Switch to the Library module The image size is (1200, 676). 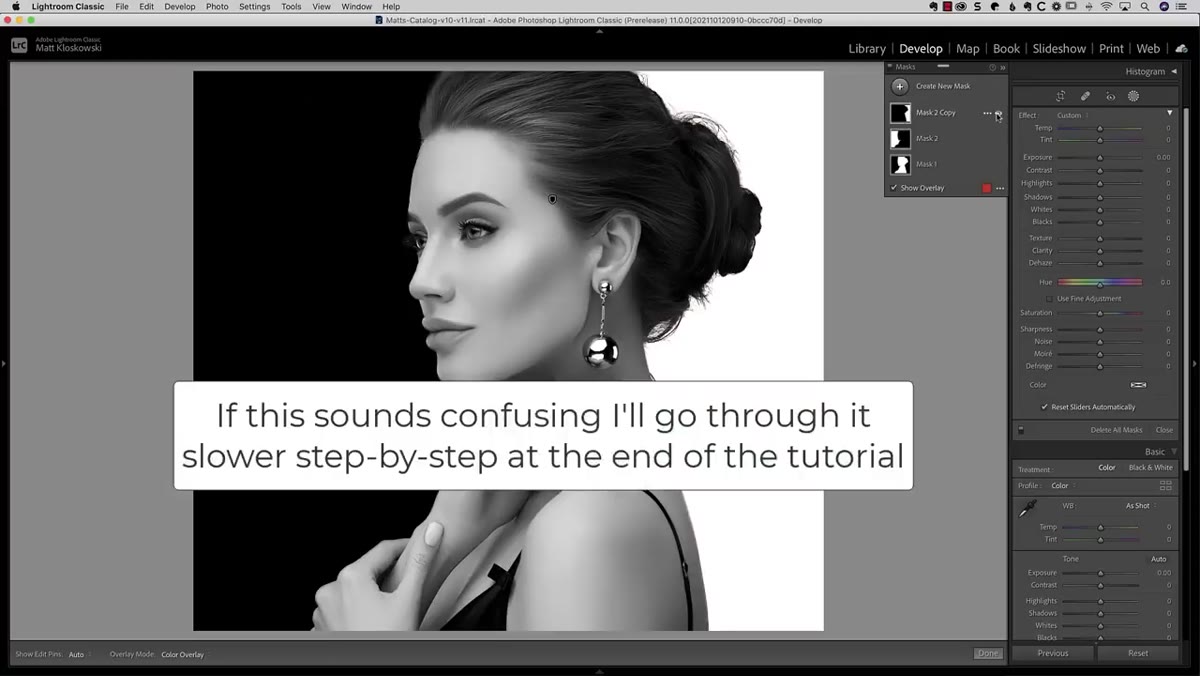click(x=866, y=48)
